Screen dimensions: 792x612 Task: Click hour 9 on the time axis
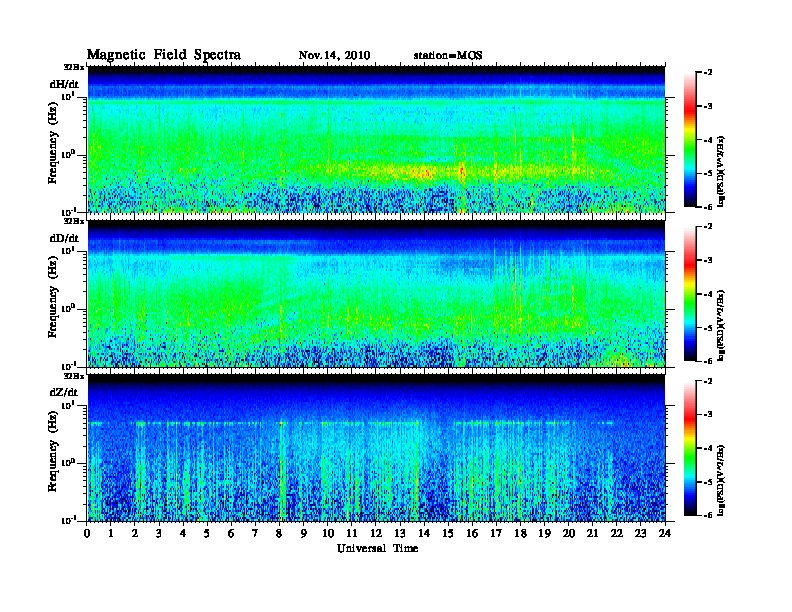304,534
